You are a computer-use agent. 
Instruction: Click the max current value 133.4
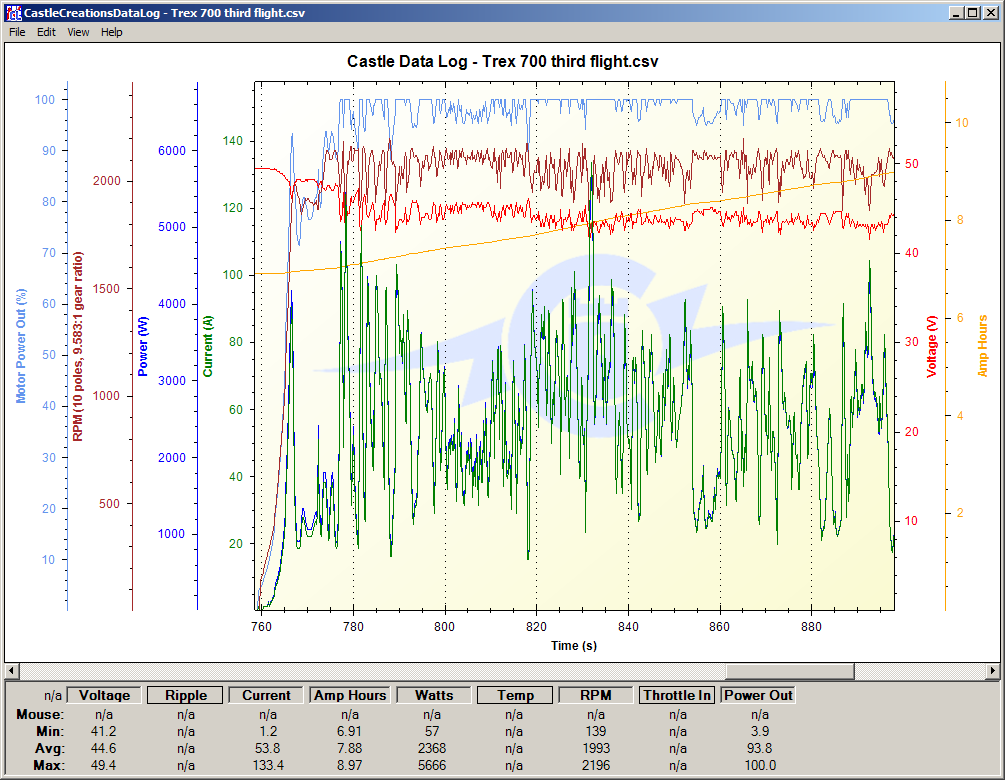[268, 765]
